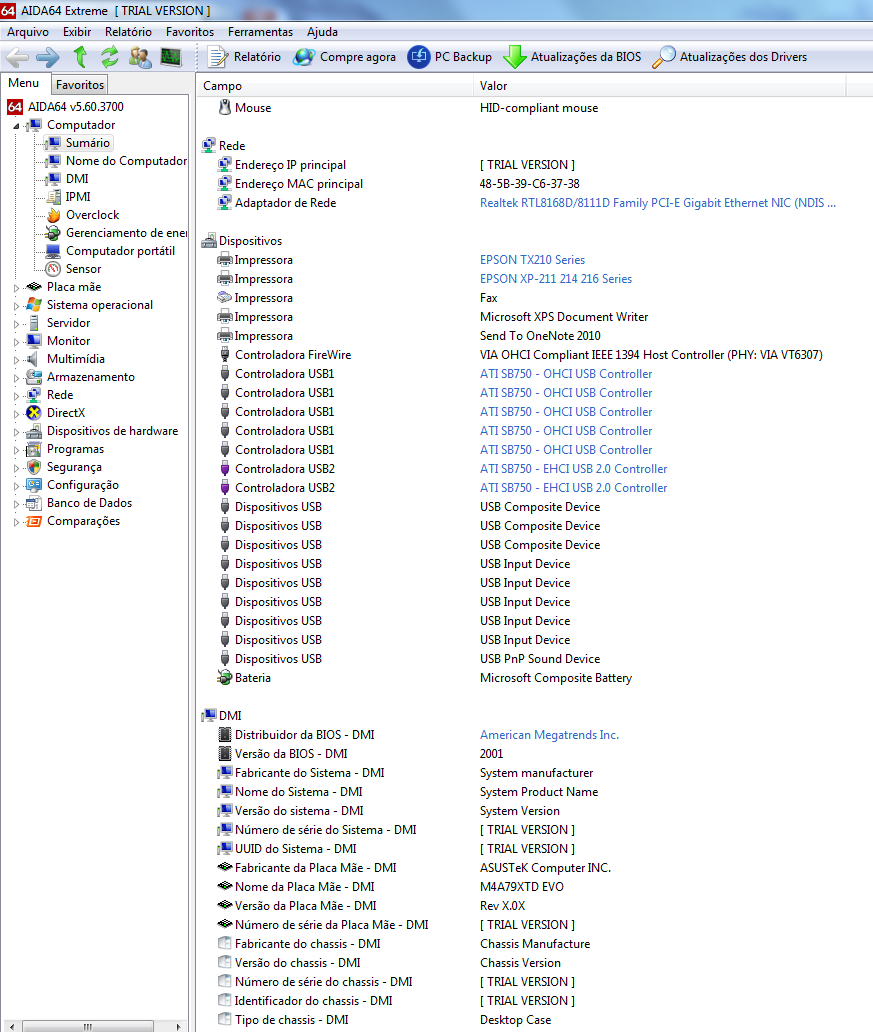Screen dimensions: 873x1032
Task: Open the users management toolbar icon
Action: tap(140, 57)
